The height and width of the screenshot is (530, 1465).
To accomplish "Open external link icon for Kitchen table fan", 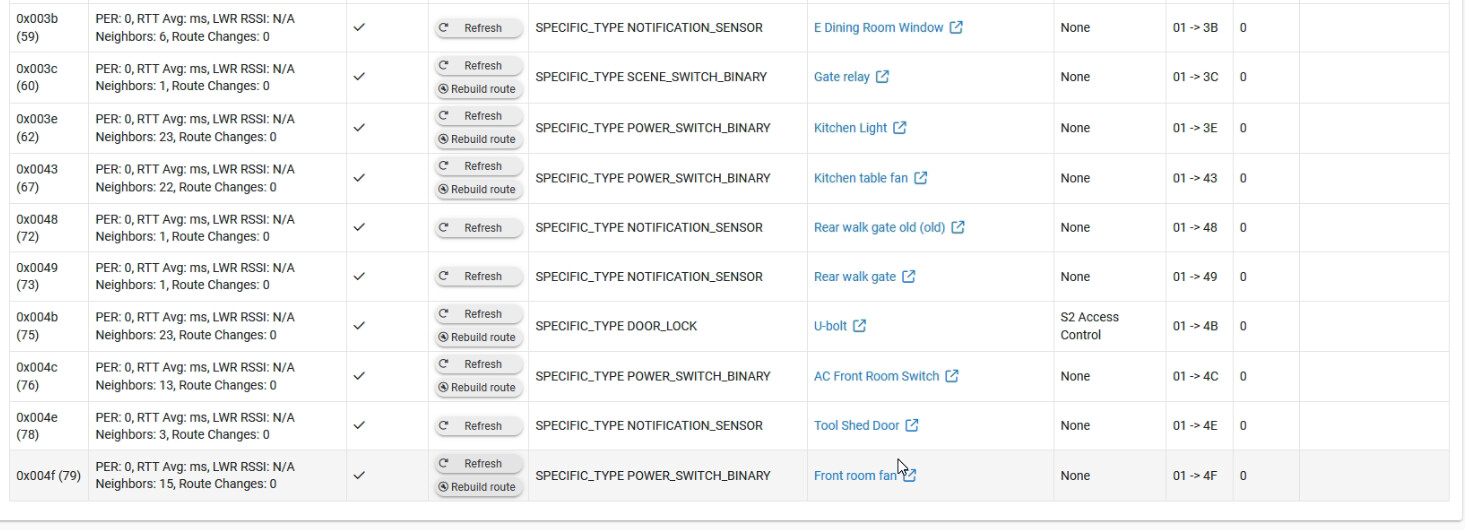I will tap(920, 178).
